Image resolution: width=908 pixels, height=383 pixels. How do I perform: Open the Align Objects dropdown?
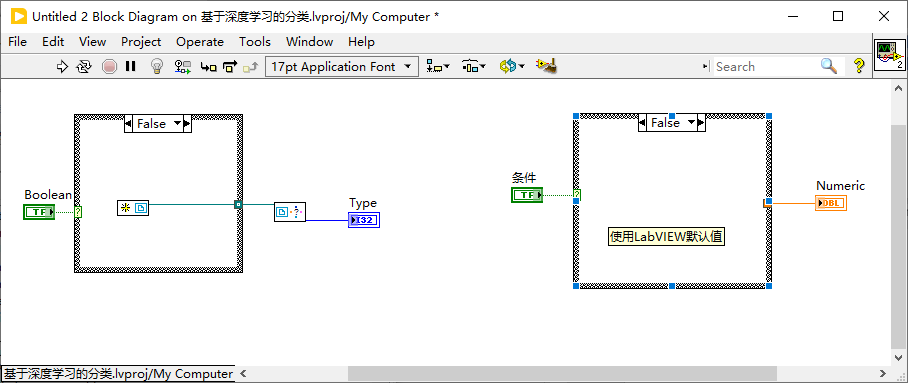[x=438, y=67]
